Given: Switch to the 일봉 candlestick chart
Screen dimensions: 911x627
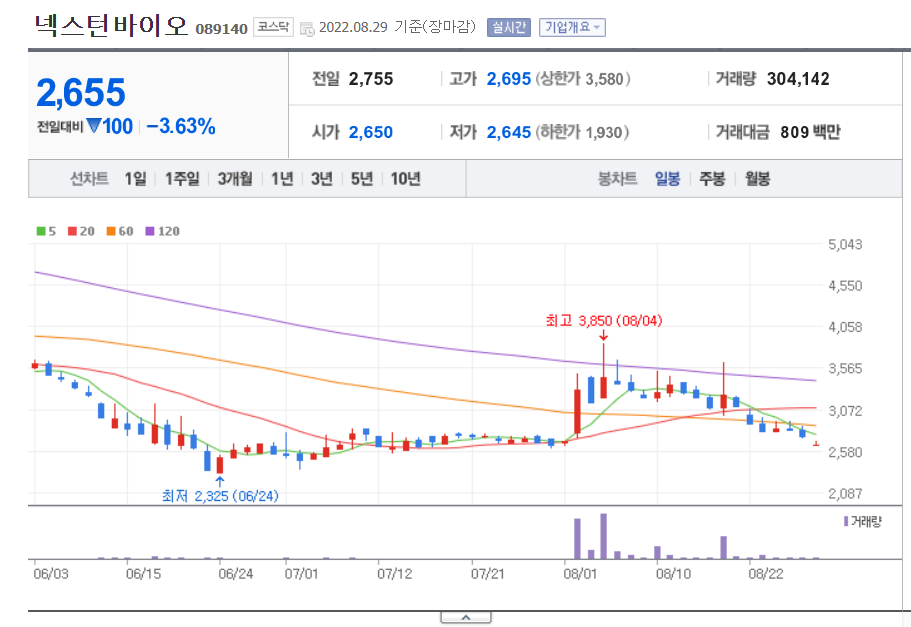Looking at the screenshot, I should click(667, 179).
